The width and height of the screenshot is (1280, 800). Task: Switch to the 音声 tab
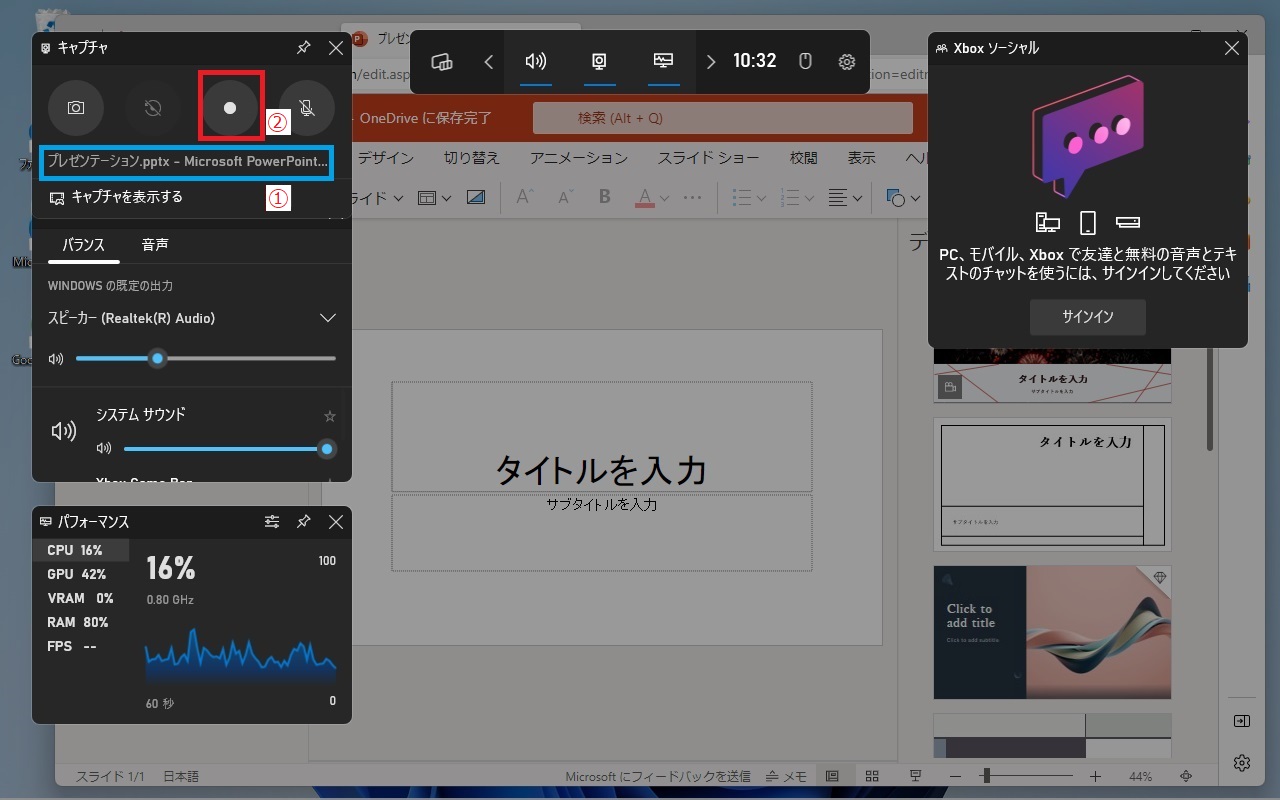155,245
